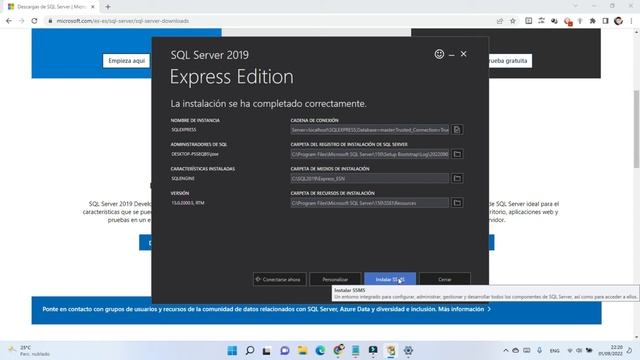Image resolution: width=640 pixels, height=360 pixels.
Task: Click the Prueba gratuita button on webpage
Action: (x=510, y=61)
